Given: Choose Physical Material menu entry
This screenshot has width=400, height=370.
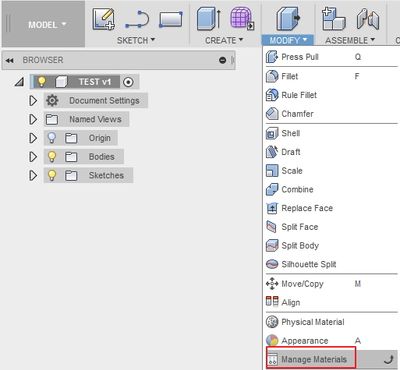Looking at the screenshot, I should tap(332, 322).
